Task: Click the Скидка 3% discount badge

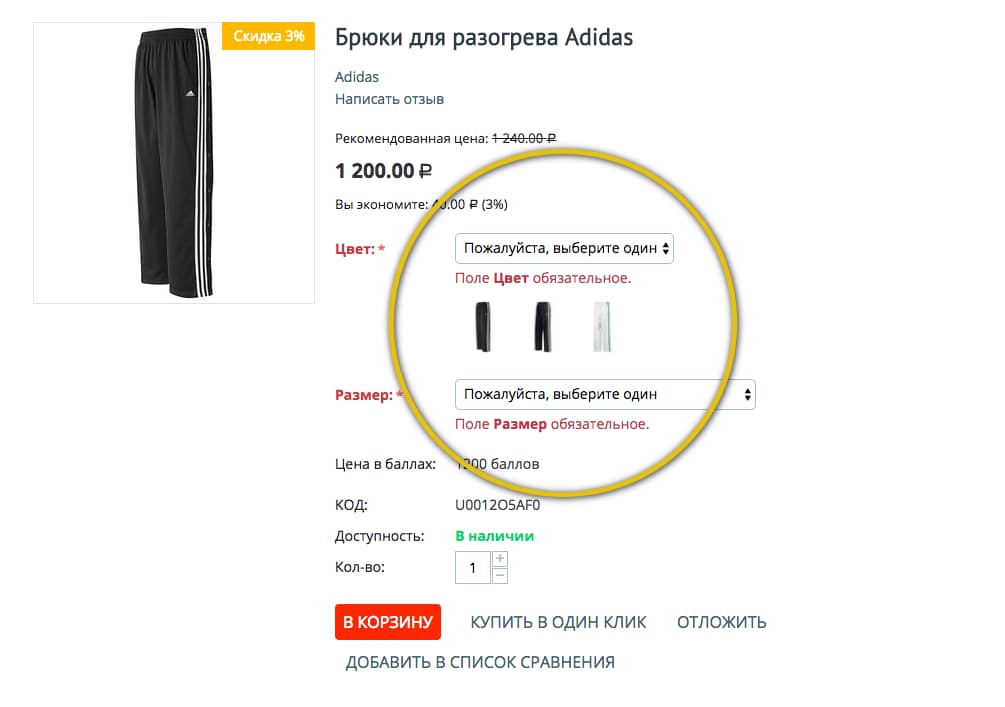Action: [268, 37]
